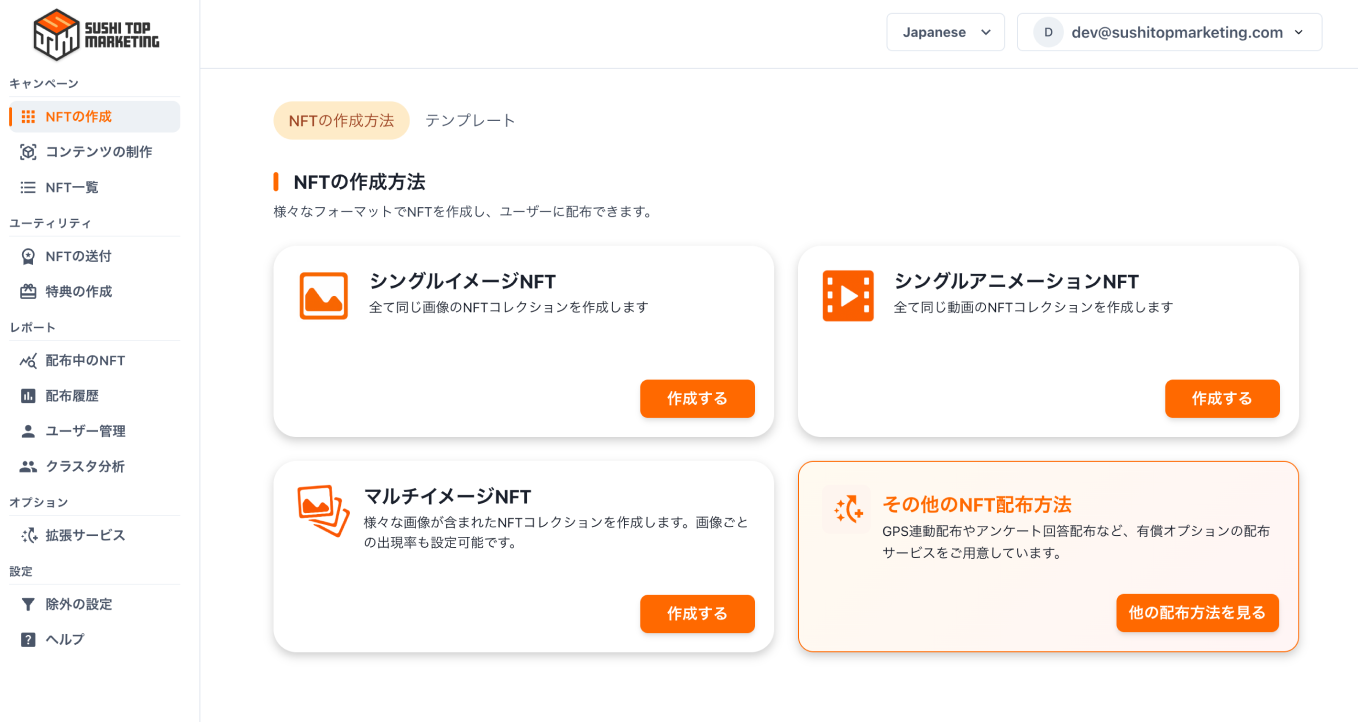Click the コンテンツの制作 icon in sidebar
1358x722 pixels.
28,152
